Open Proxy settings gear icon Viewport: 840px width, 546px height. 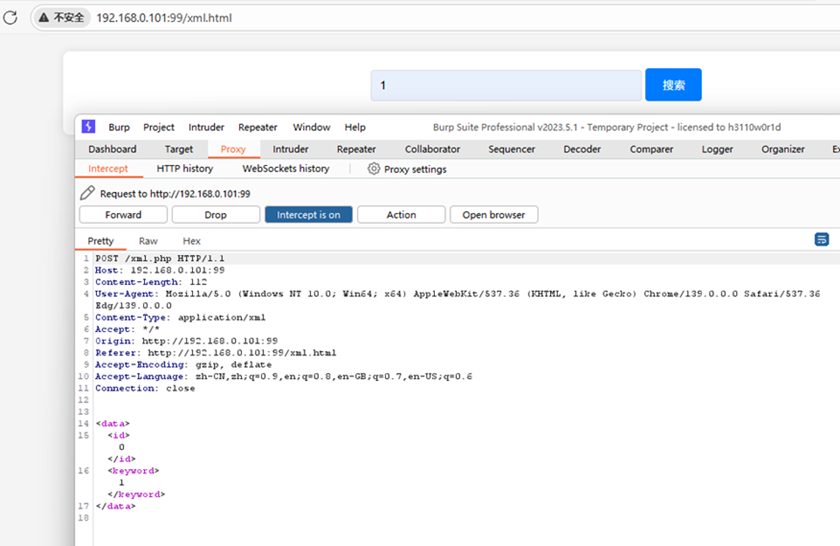coord(373,169)
